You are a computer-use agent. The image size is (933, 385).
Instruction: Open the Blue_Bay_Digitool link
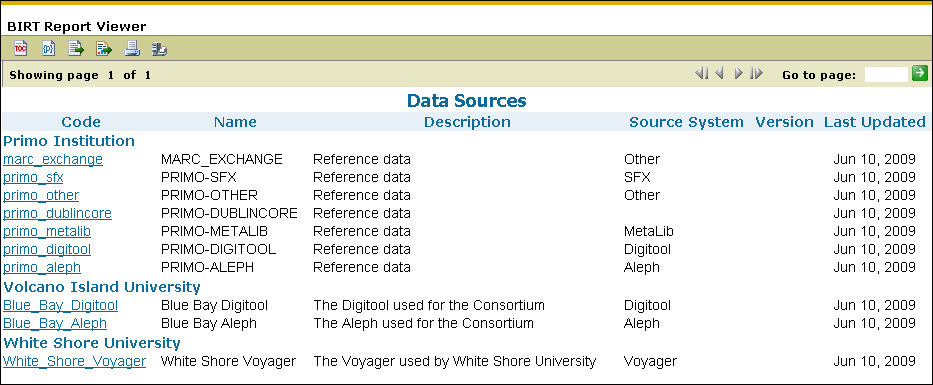(x=61, y=305)
